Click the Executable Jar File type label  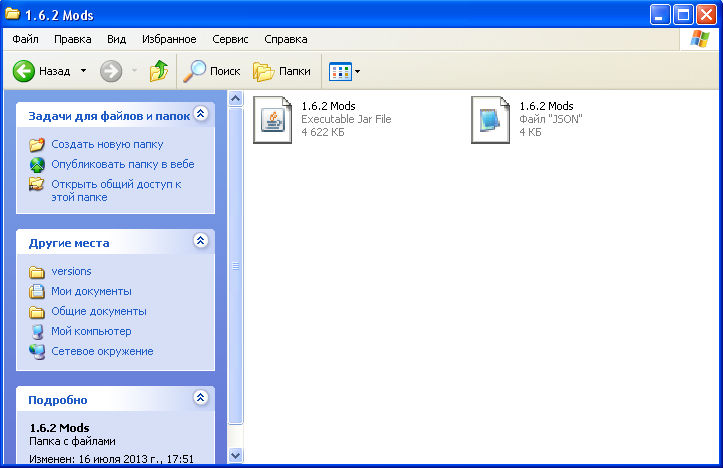[346, 119]
